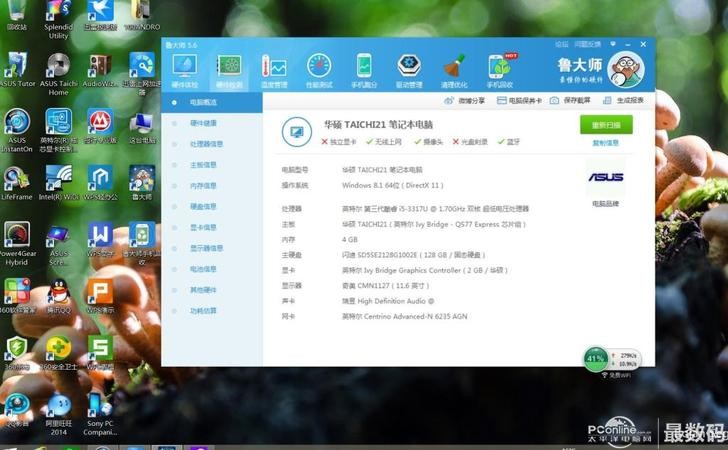Select the 硬件检测 hardware detection icon
The image size is (728, 450).
click(x=229, y=71)
